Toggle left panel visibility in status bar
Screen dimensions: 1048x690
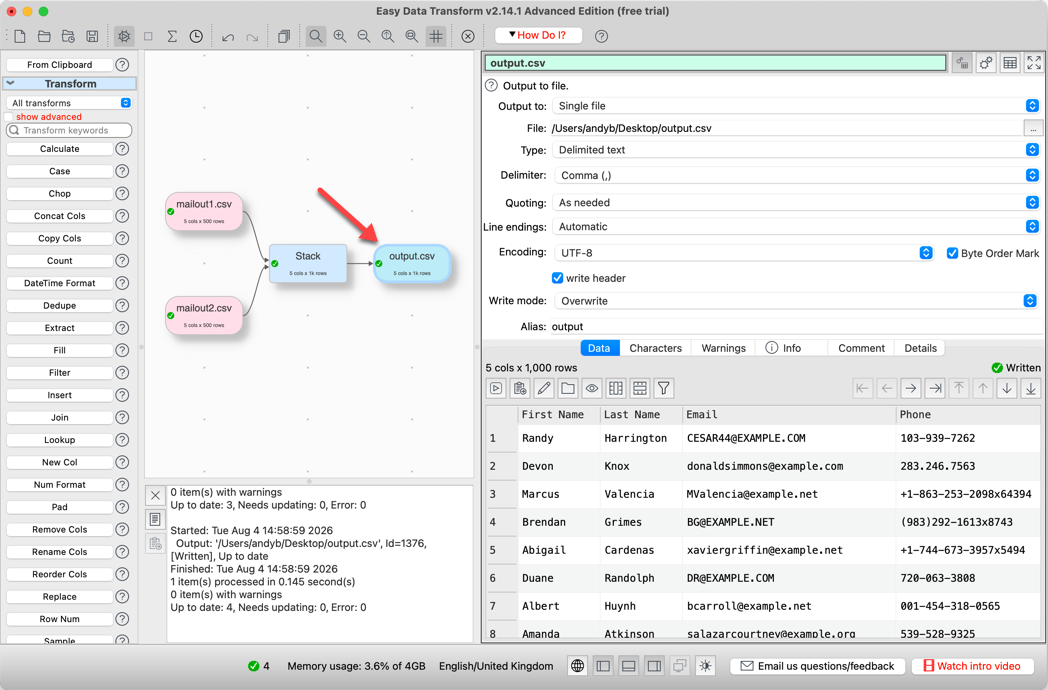click(x=603, y=666)
